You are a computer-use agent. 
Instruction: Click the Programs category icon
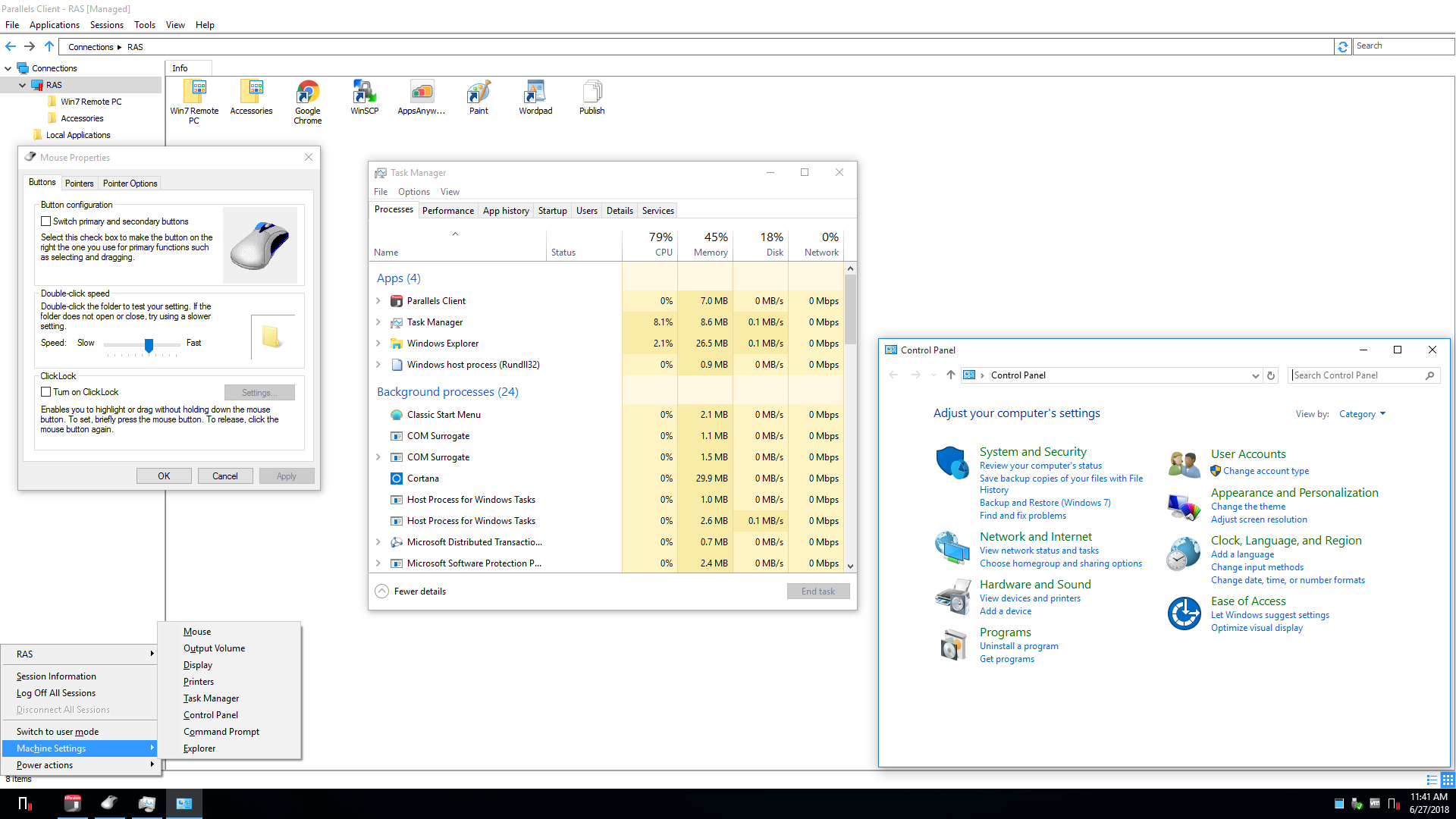[952, 645]
